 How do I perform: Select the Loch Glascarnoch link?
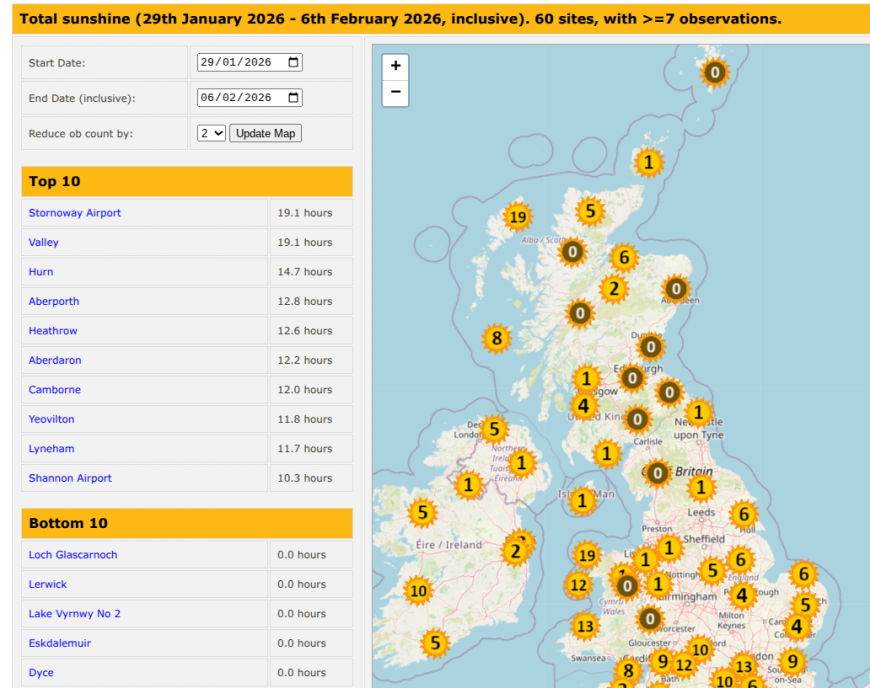(73, 555)
